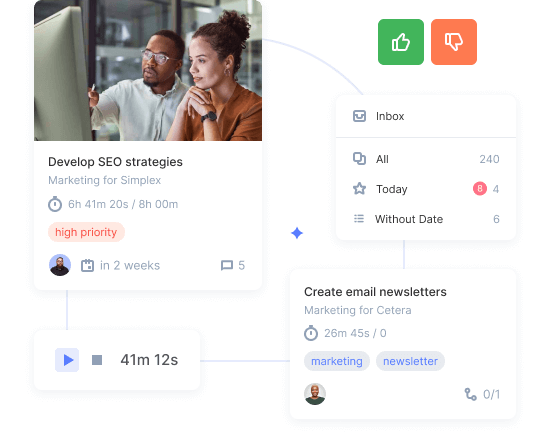This screenshot has width=536, height=439.
Task: Click subtasks icon showing 0/1
Action: click(470, 394)
